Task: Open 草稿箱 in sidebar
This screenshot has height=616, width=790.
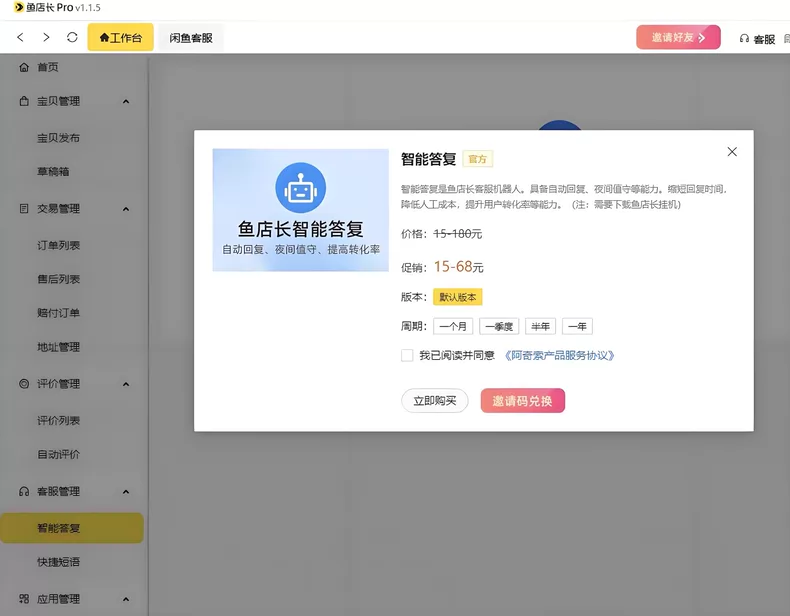Action: click(x=53, y=172)
